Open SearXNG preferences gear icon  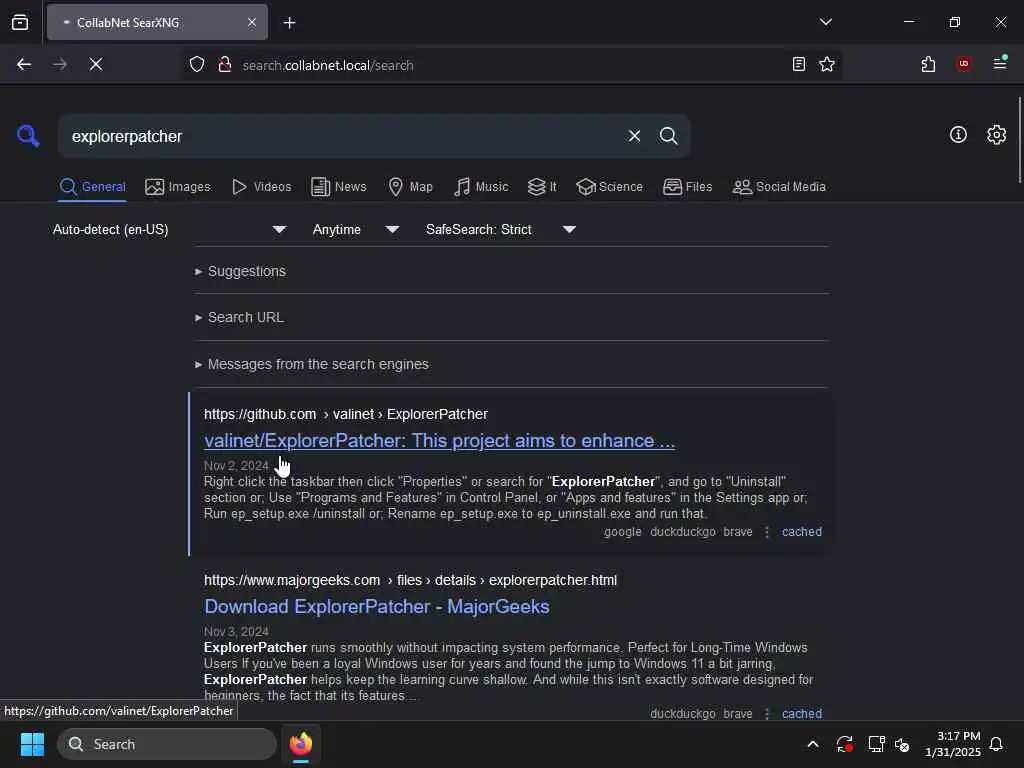coord(996,135)
